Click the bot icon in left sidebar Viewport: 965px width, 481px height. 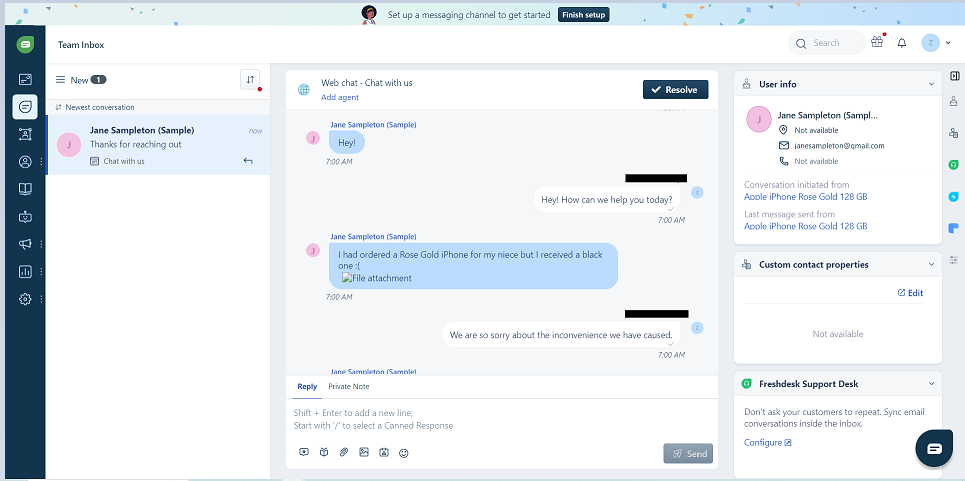coord(25,216)
